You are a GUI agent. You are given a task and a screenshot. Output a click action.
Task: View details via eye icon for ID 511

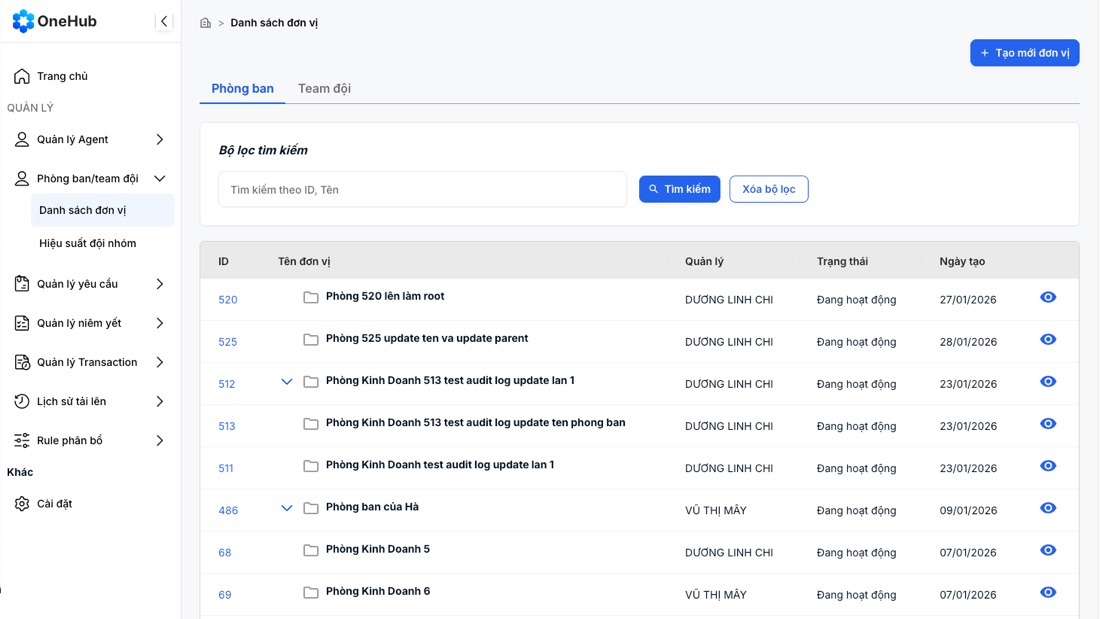(1048, 466)
